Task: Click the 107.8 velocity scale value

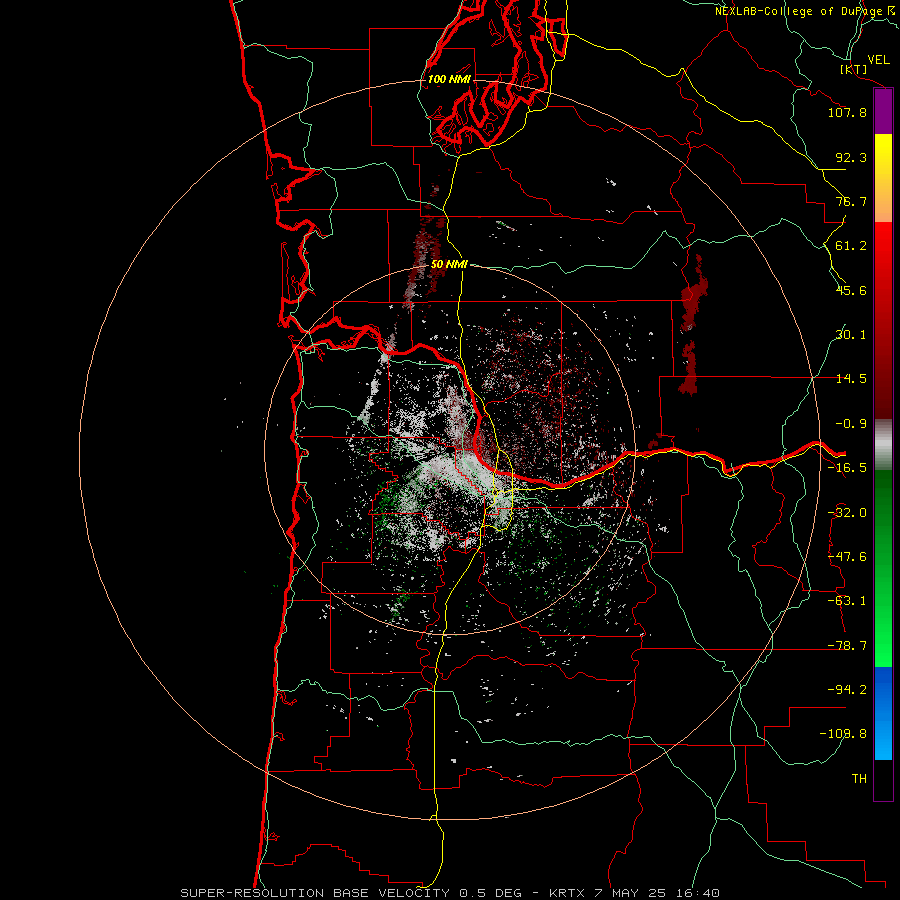Action: pos(847,112)
